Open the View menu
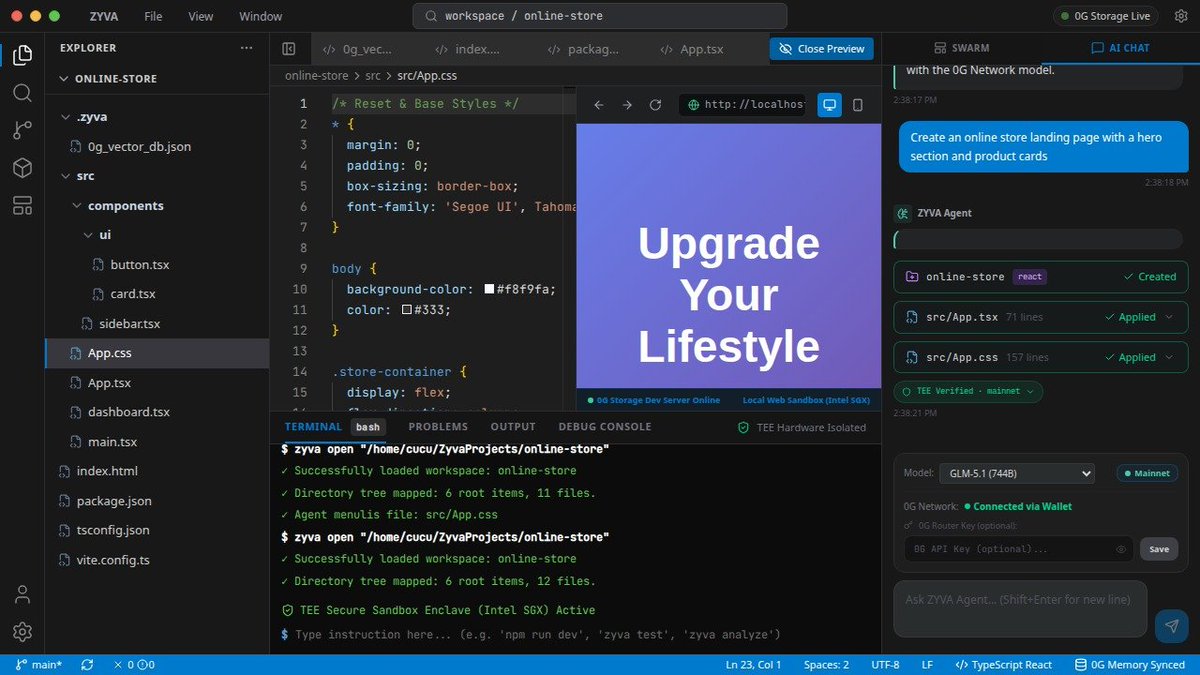The width and height of the screenshot is (1200, 675). coord(201,16)
